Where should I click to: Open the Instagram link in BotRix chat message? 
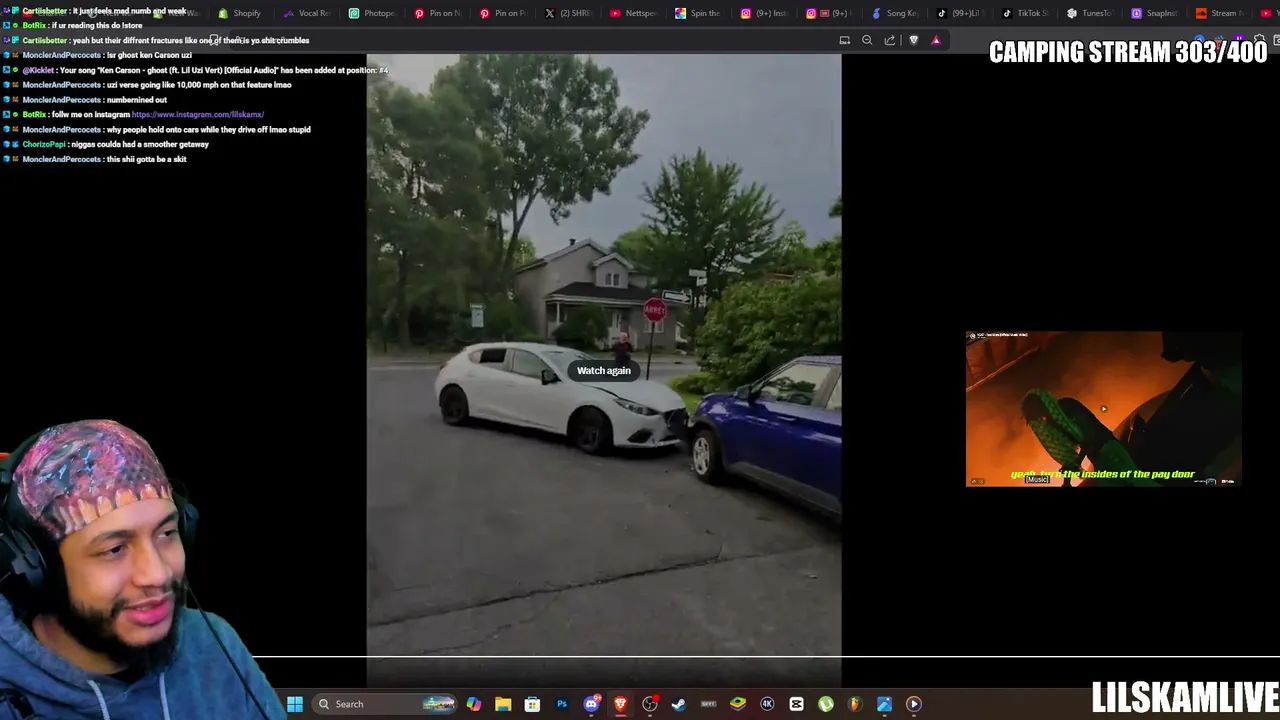coord(198,115)
